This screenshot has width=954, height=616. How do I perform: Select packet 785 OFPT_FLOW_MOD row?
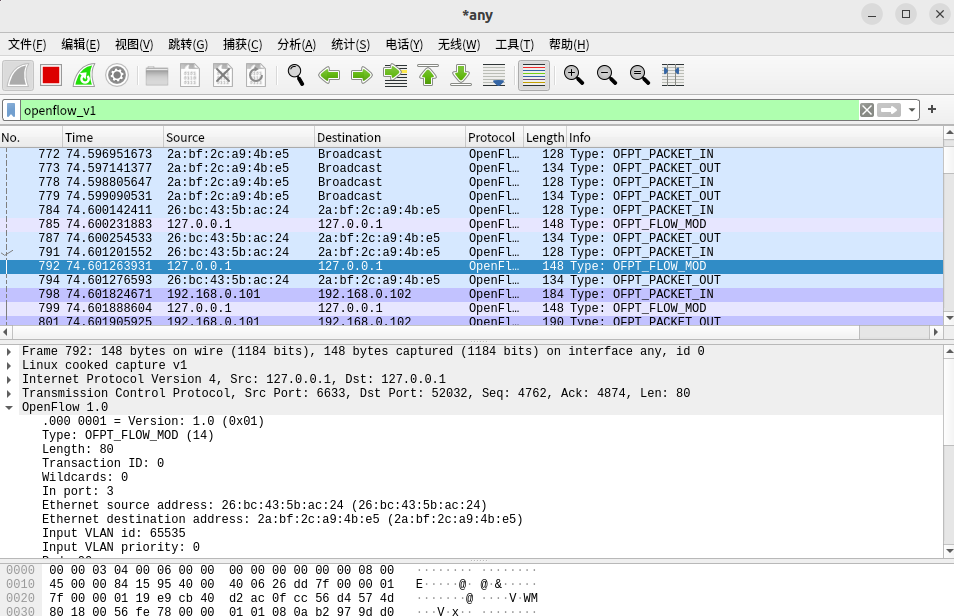point(472,224)
